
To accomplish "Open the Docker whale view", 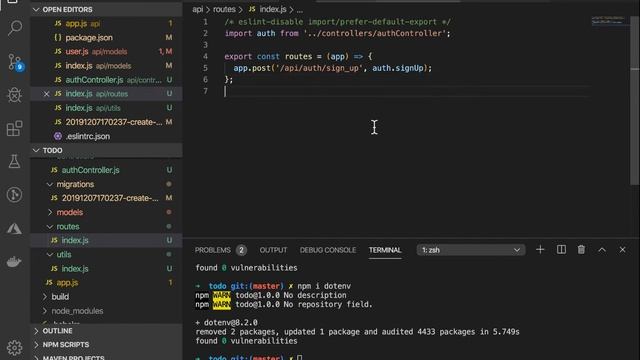I will coord(15,262).
